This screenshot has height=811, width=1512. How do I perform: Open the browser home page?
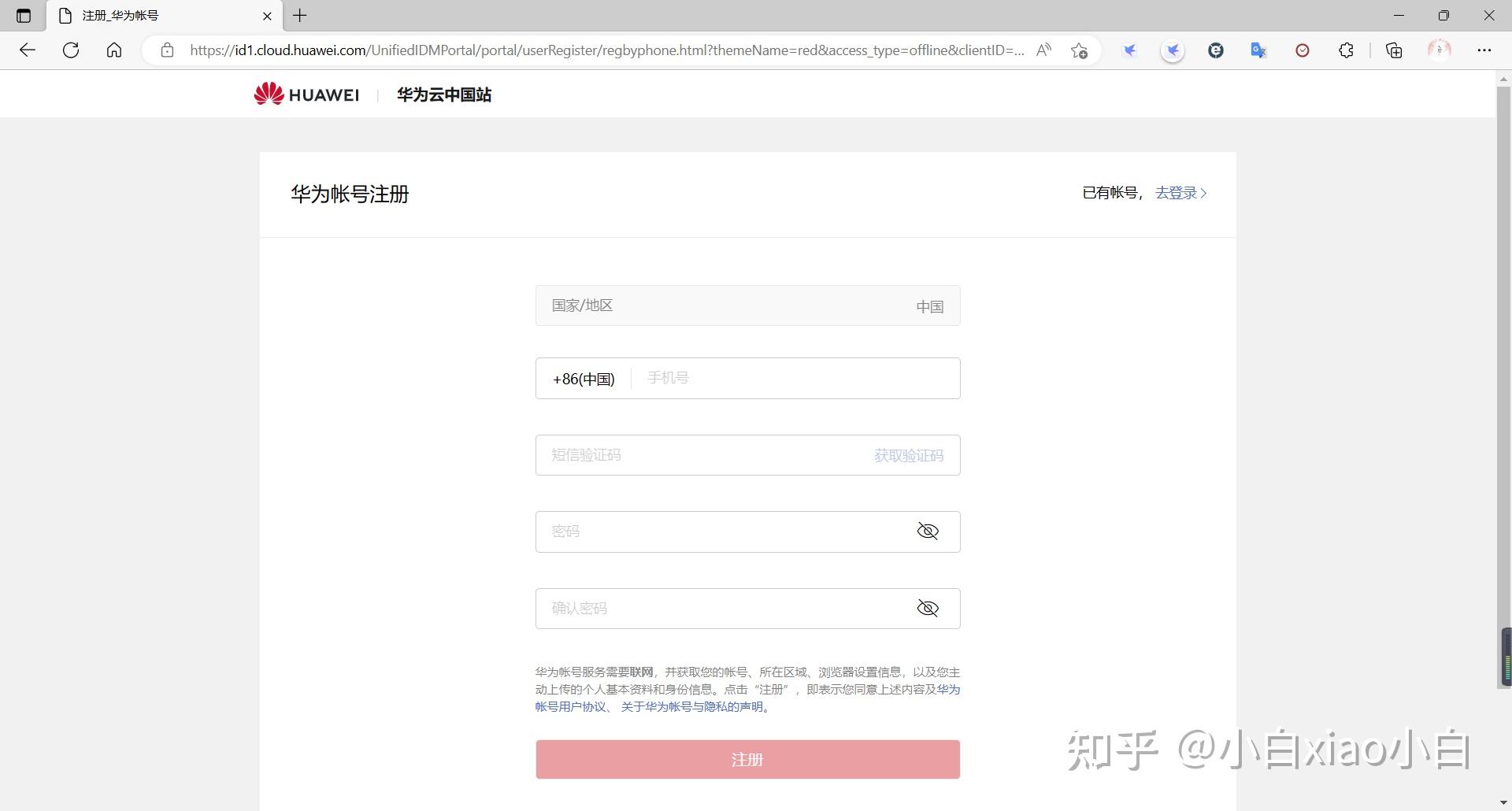coord(114,50)
